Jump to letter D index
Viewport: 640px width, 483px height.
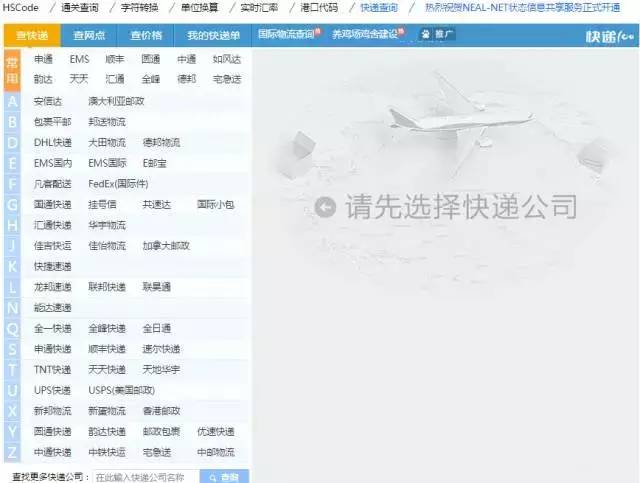coord(12,142)
